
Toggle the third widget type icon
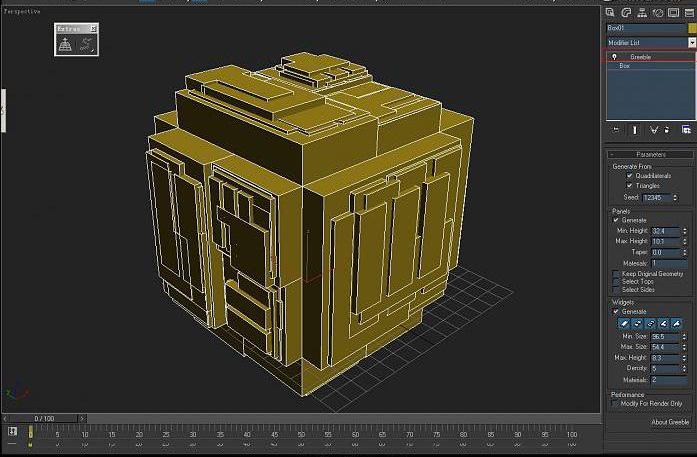click(650, 323)
